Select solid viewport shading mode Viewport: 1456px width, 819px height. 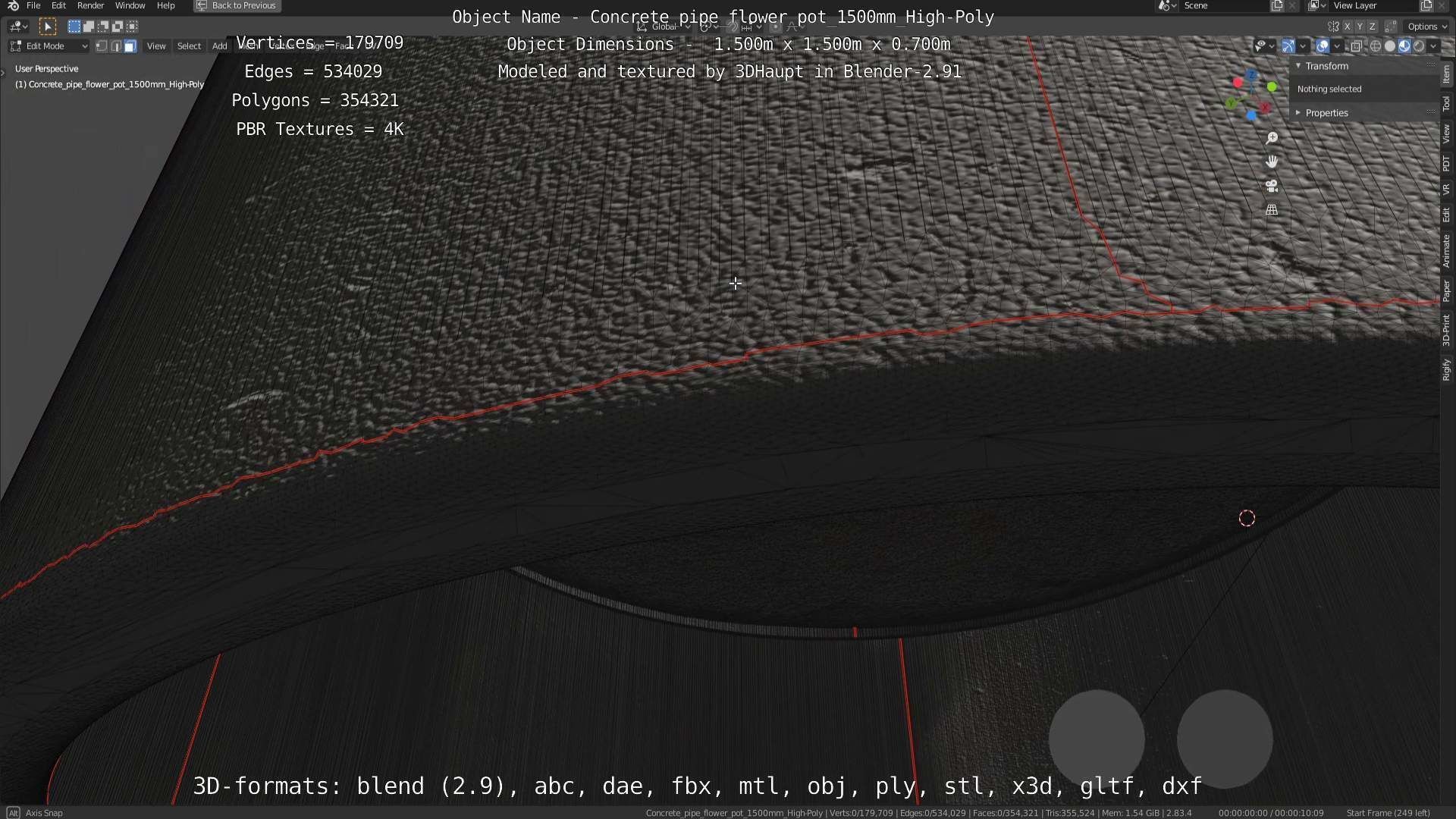(x=1390, y=46)
